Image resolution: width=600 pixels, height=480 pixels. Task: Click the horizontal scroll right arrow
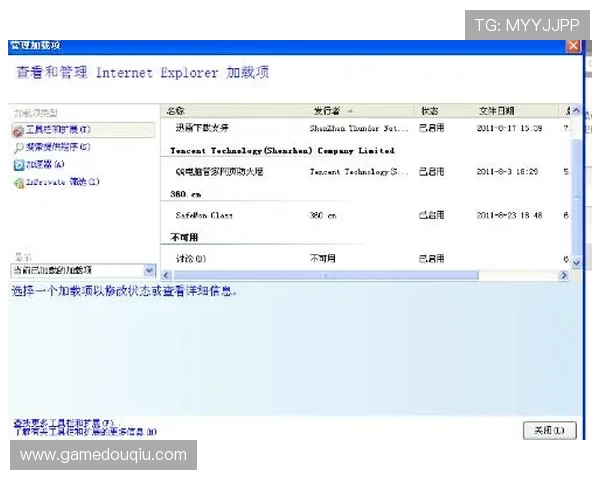tap(564, 275)
